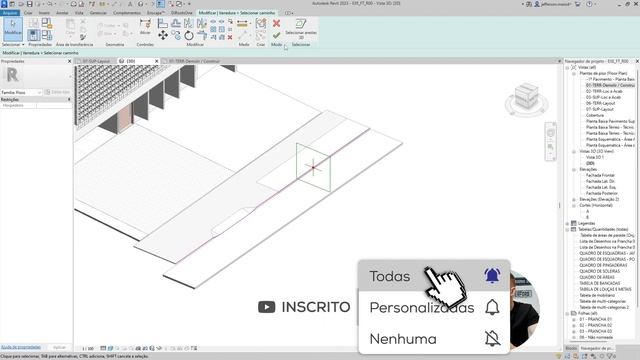
Task: Open TABELA DE BANCADAS schedule
Action: [600, 283]
